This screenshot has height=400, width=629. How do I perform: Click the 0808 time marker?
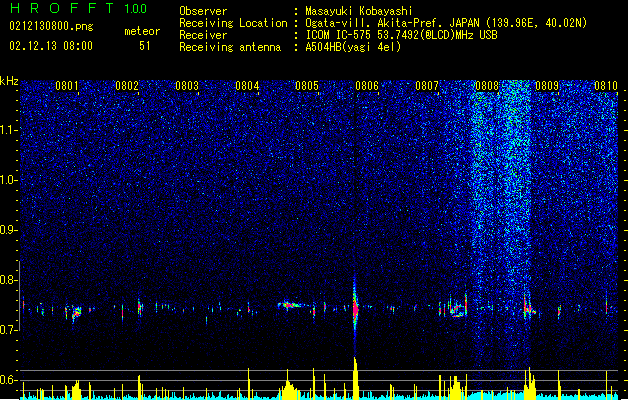487,85
